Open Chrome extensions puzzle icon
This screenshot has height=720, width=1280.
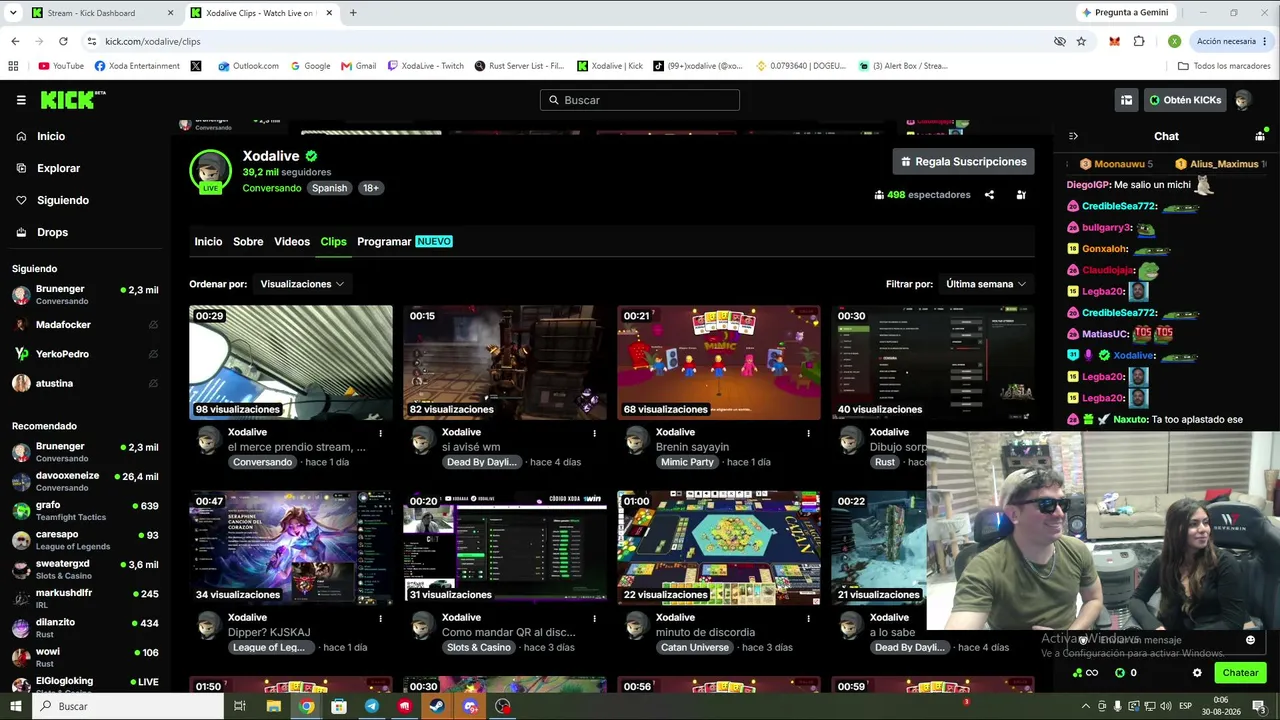tap(1139, 41)
